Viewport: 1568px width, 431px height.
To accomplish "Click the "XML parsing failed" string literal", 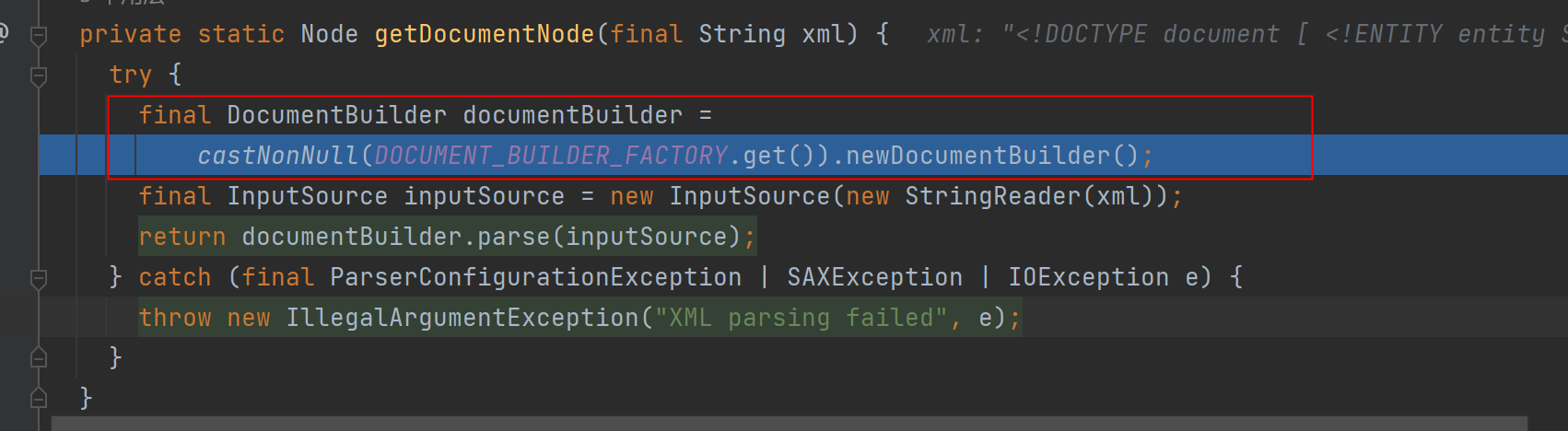I will point(802,318).
